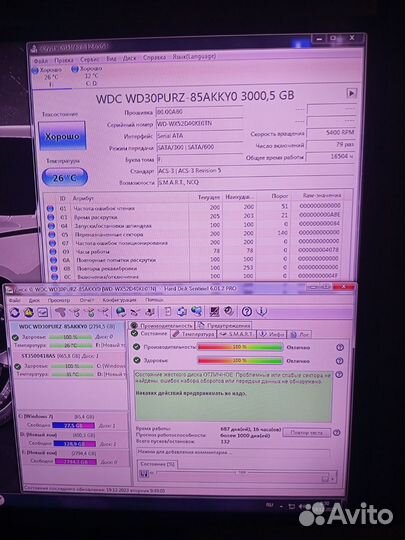
Task: Open Язык(Language) menu in CrystalDiskInfo
Action: (194, 56)
